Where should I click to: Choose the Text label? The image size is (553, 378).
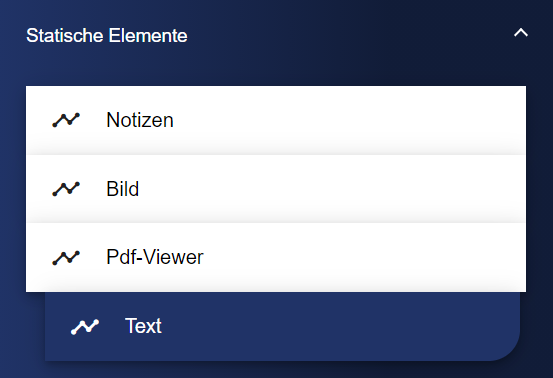click(143, 326)
